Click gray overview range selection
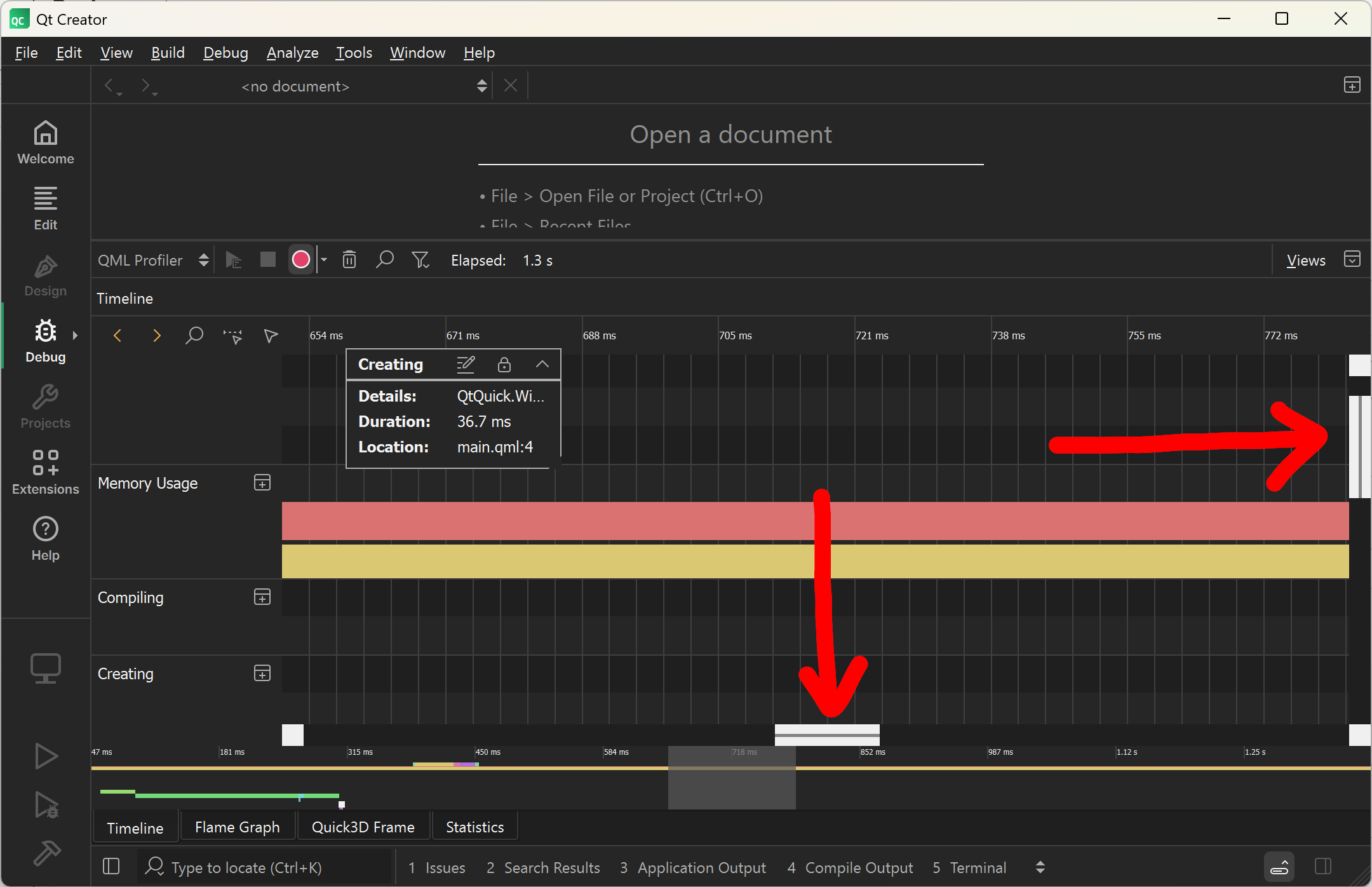 pyautogui.click(x=732, y=778)
